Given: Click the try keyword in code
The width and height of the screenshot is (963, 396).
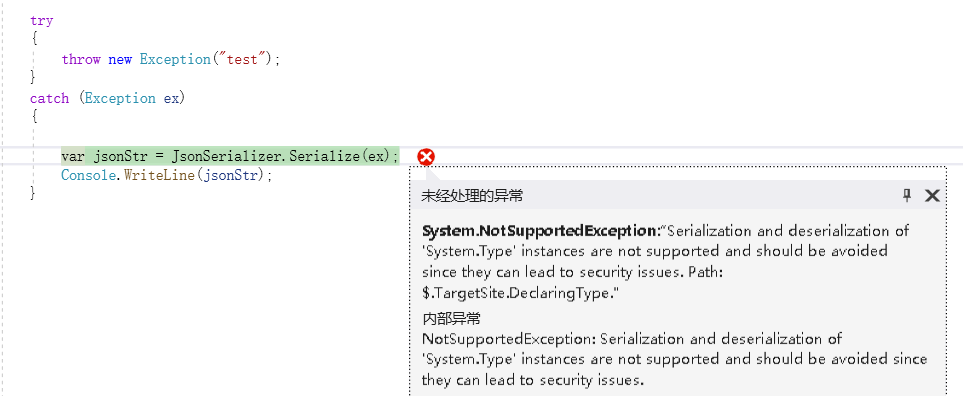Looking at the screenshot, I should coord(42,21).
